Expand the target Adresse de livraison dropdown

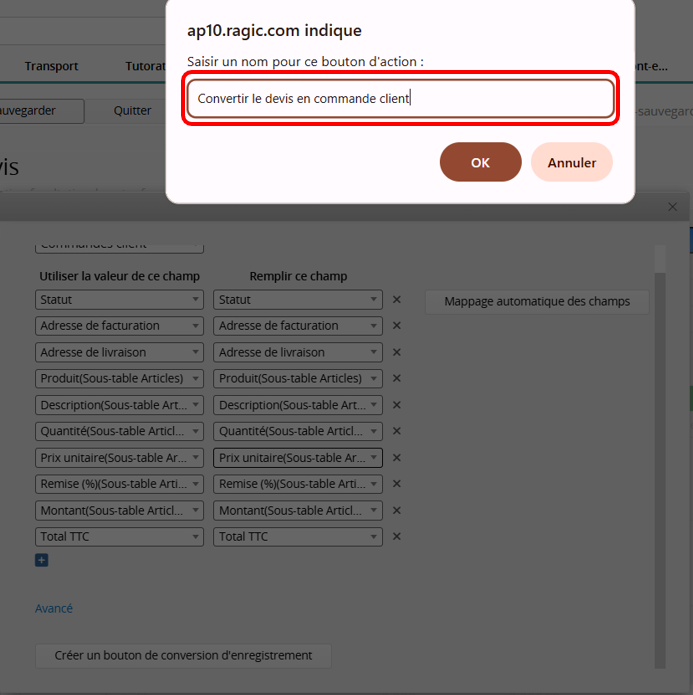[297, 352]
